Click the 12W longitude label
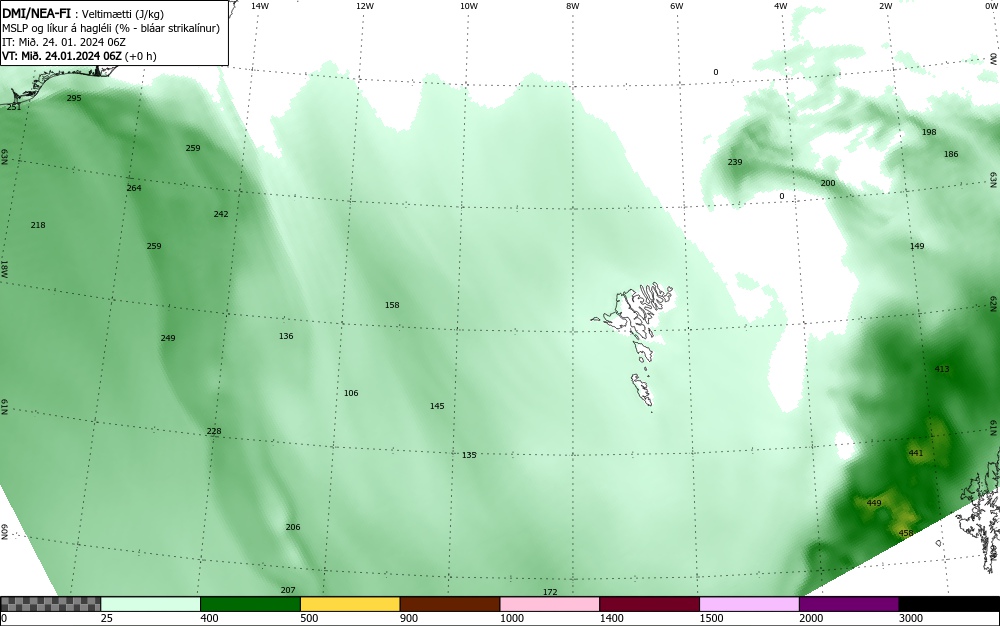 pyautogui.click(x=364, y=6)
